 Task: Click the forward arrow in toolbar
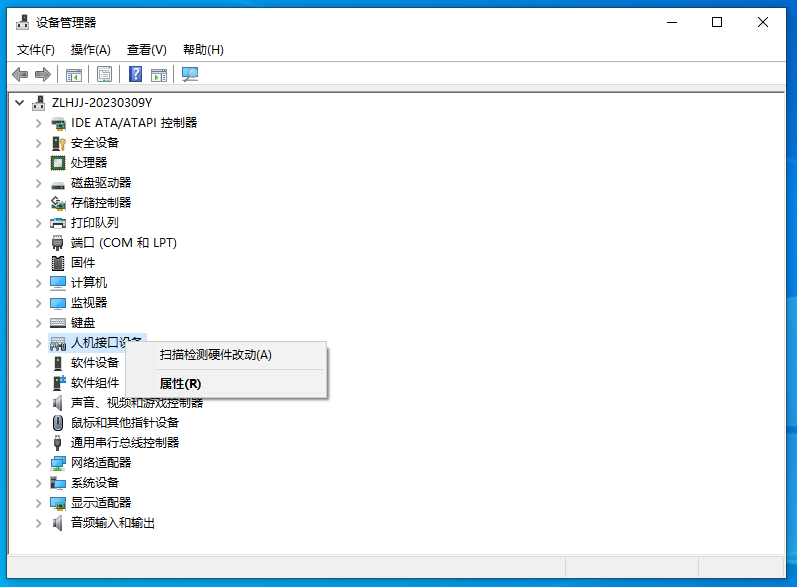click(x=43, y=74)
